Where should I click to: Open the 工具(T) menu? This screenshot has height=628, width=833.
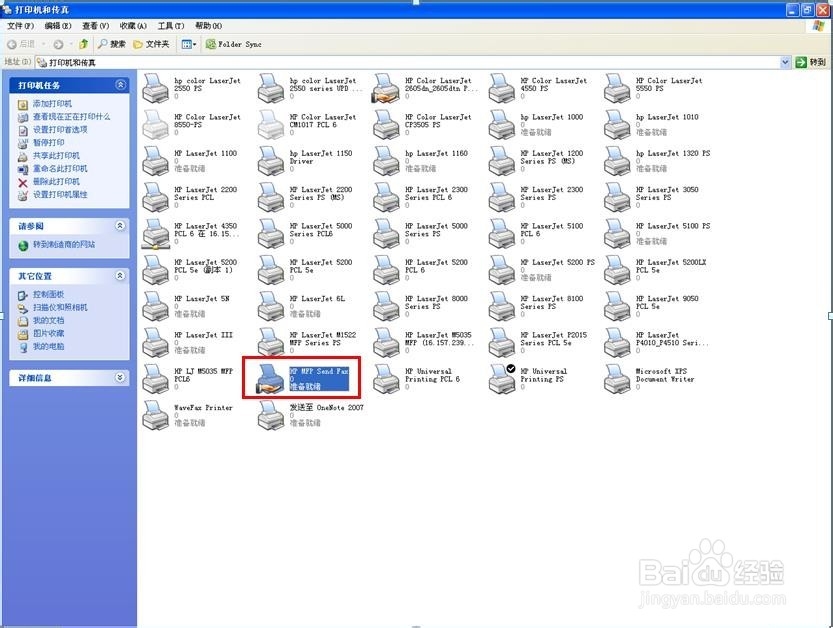(171, 26)
